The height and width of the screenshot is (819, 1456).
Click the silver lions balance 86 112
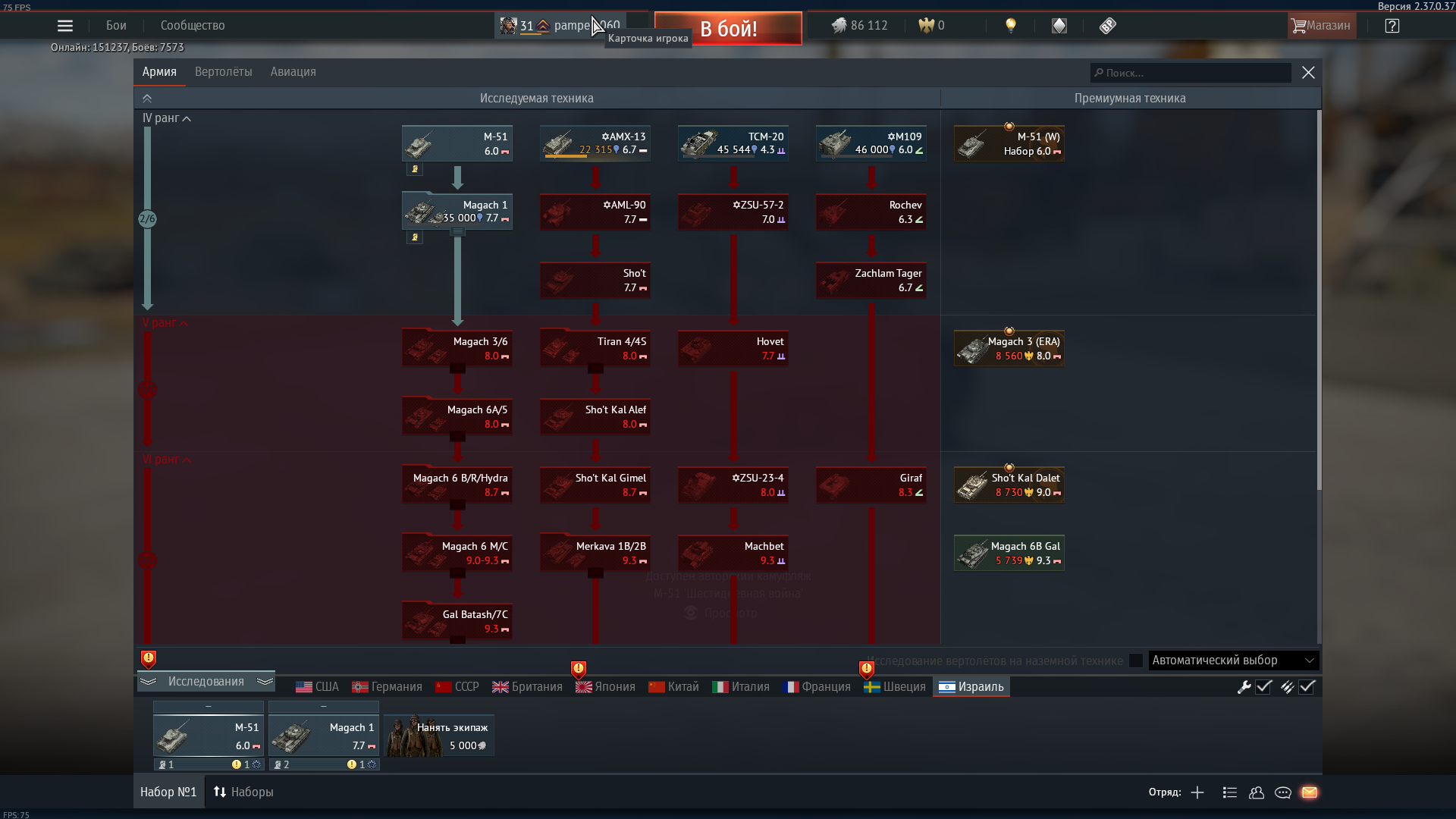pos(859,26)
